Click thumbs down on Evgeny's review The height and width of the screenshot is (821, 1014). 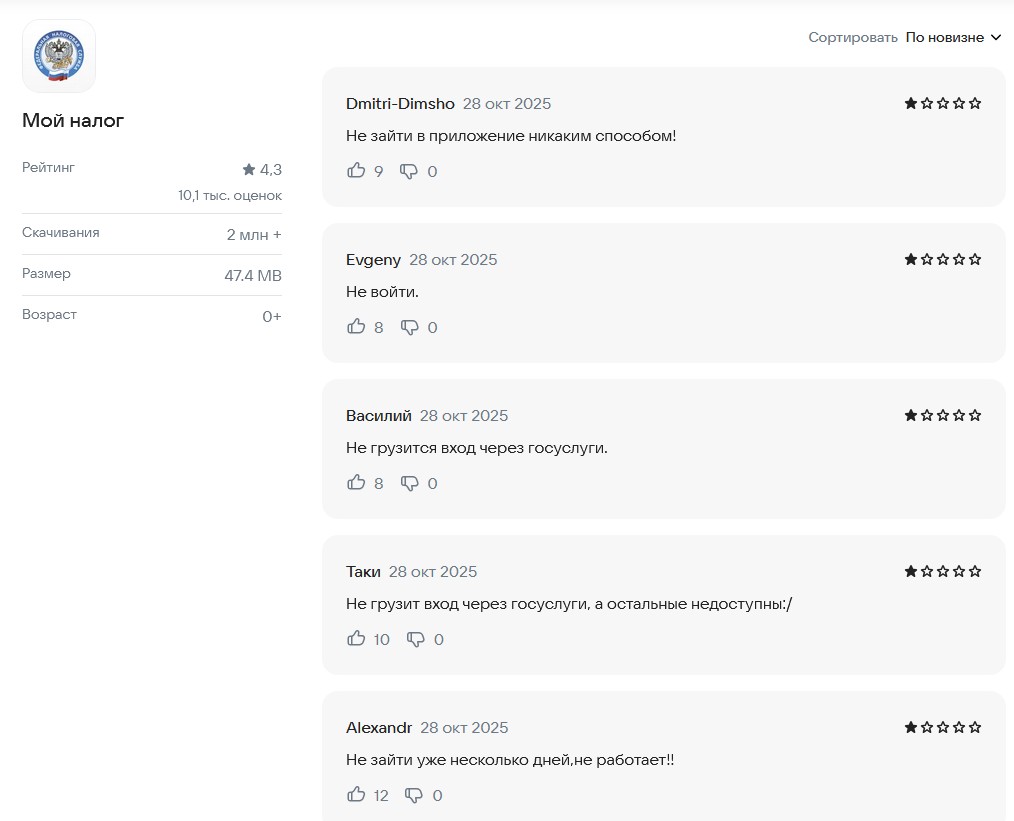pyautogui.click(x=408, y=327)
